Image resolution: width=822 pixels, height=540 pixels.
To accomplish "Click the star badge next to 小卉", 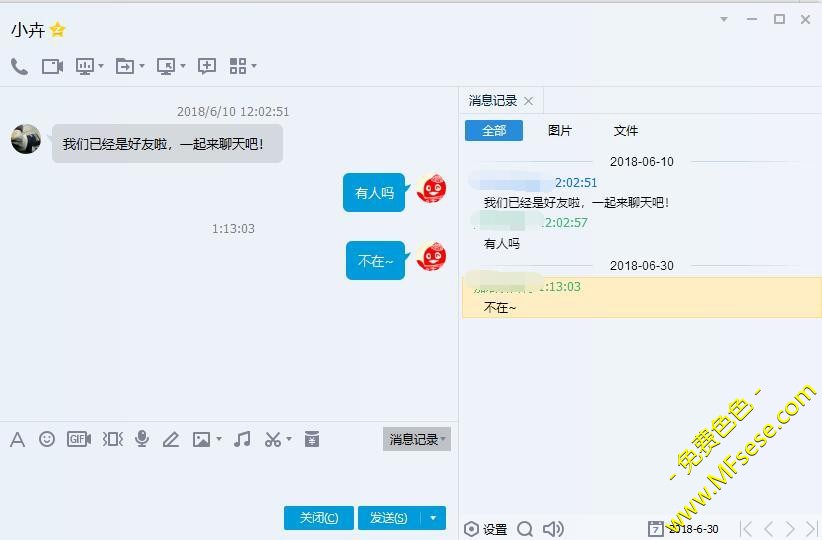I will click(57, 30).
